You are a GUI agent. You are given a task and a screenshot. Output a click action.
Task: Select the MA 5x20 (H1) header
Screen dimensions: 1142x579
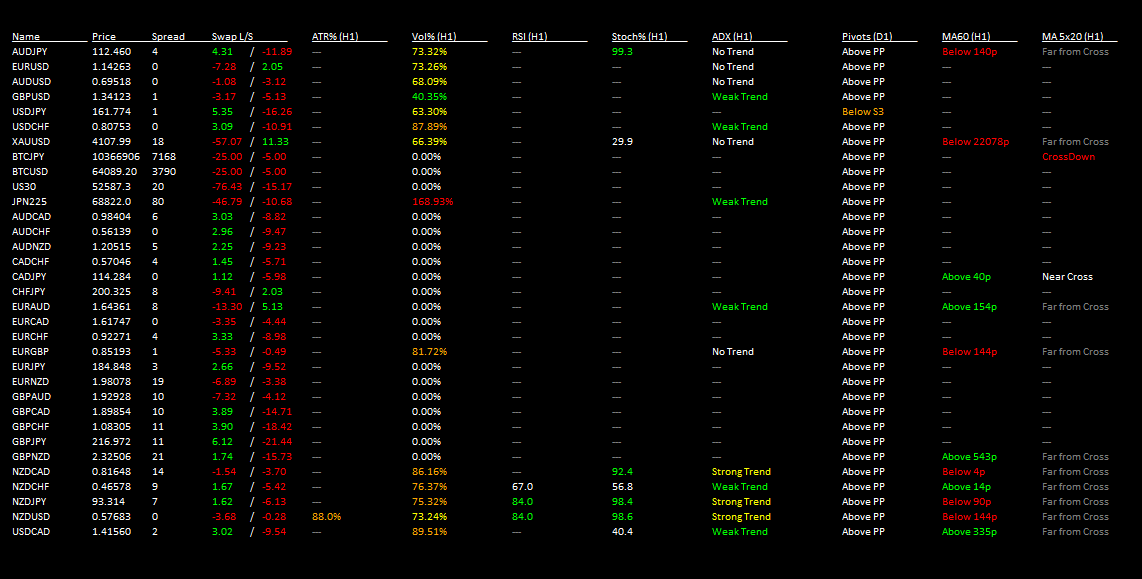click(1072, 36)
